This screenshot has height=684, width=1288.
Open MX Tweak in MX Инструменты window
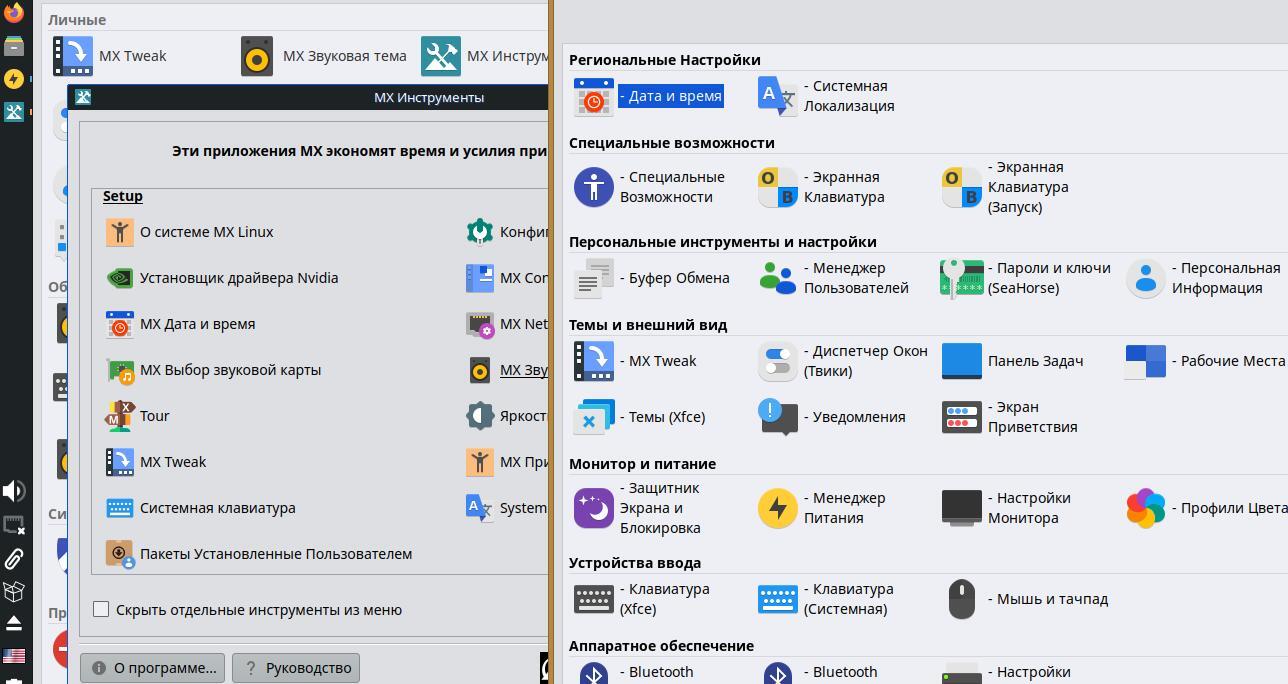click(x=156, y=462)
